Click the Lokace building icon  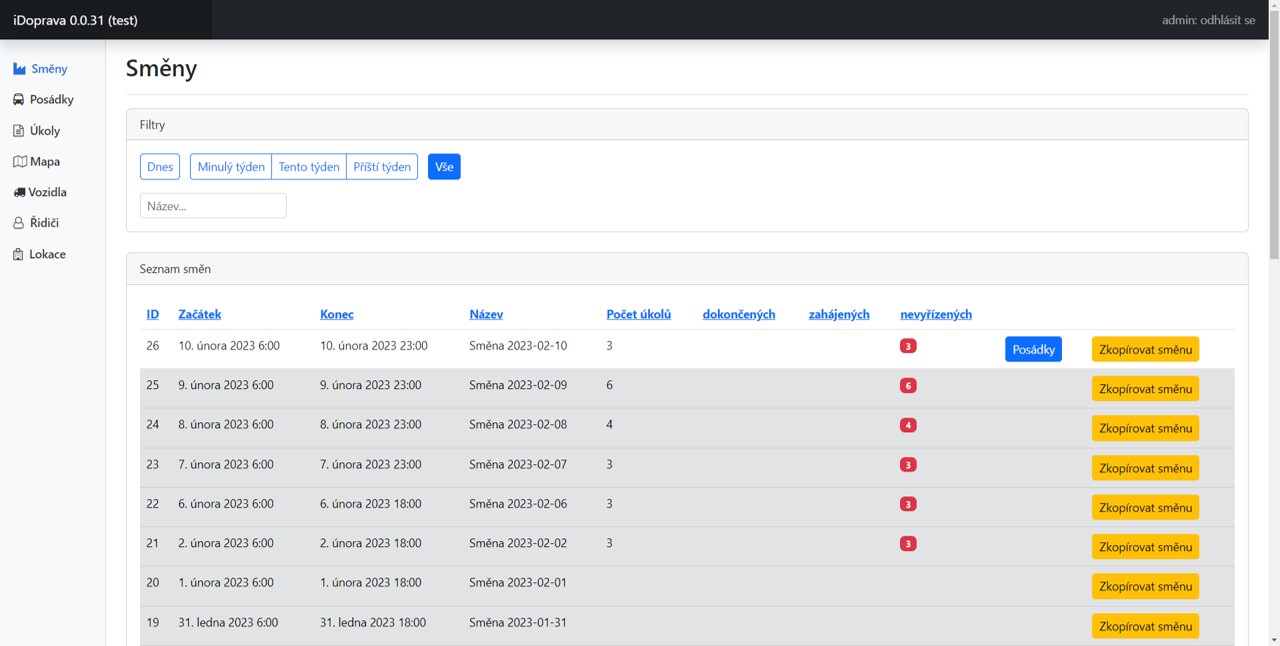click(19, 255)
